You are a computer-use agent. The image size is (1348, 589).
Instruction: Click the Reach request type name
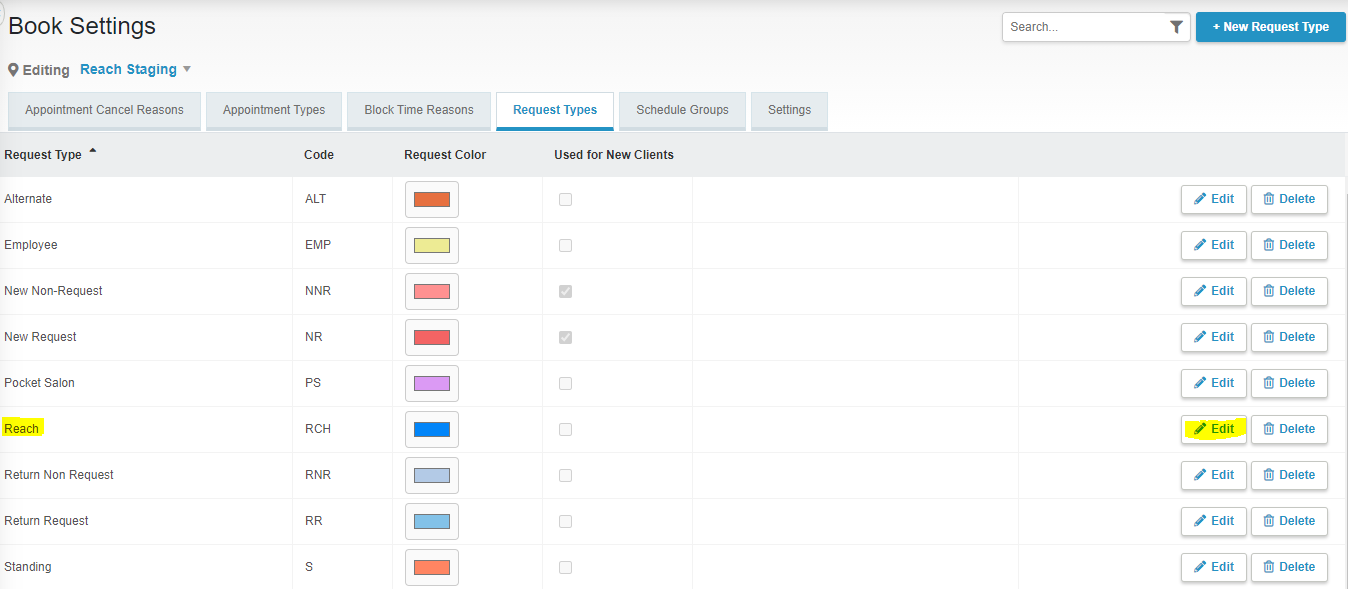[x=21, y=429]
